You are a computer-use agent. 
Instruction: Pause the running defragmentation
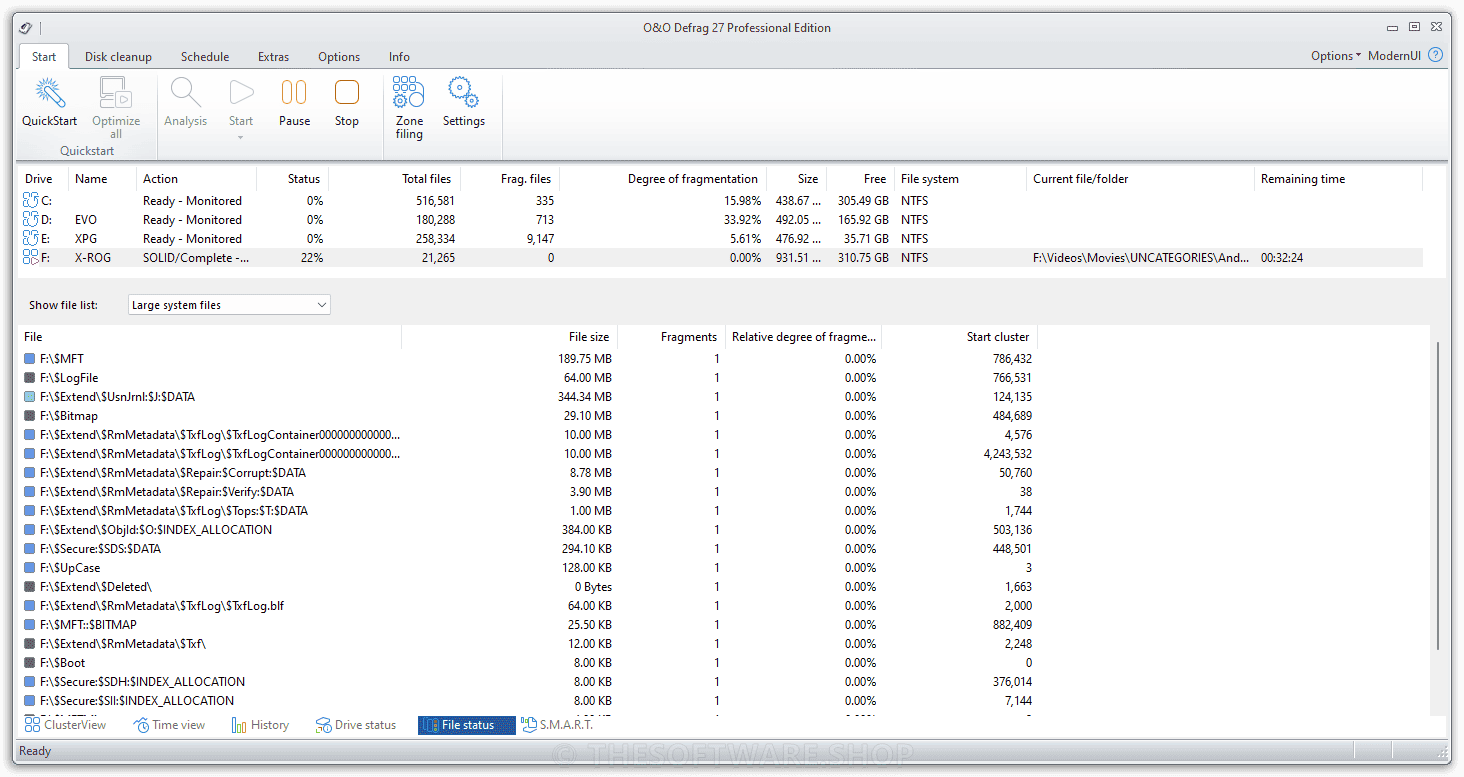click(x=294, y=93)
